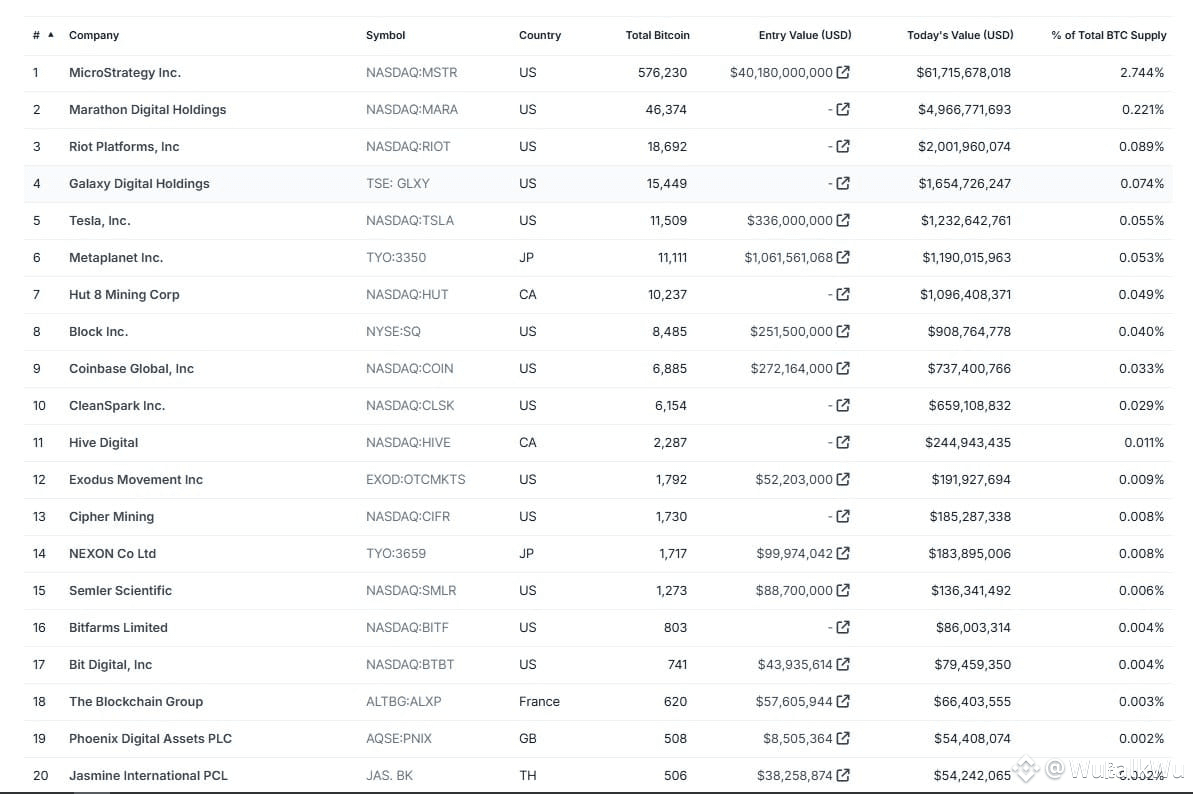Select the 576,230 Total Bitcoin value
The width and height of the screenshot is (1193, 794).
click(662, 72)
